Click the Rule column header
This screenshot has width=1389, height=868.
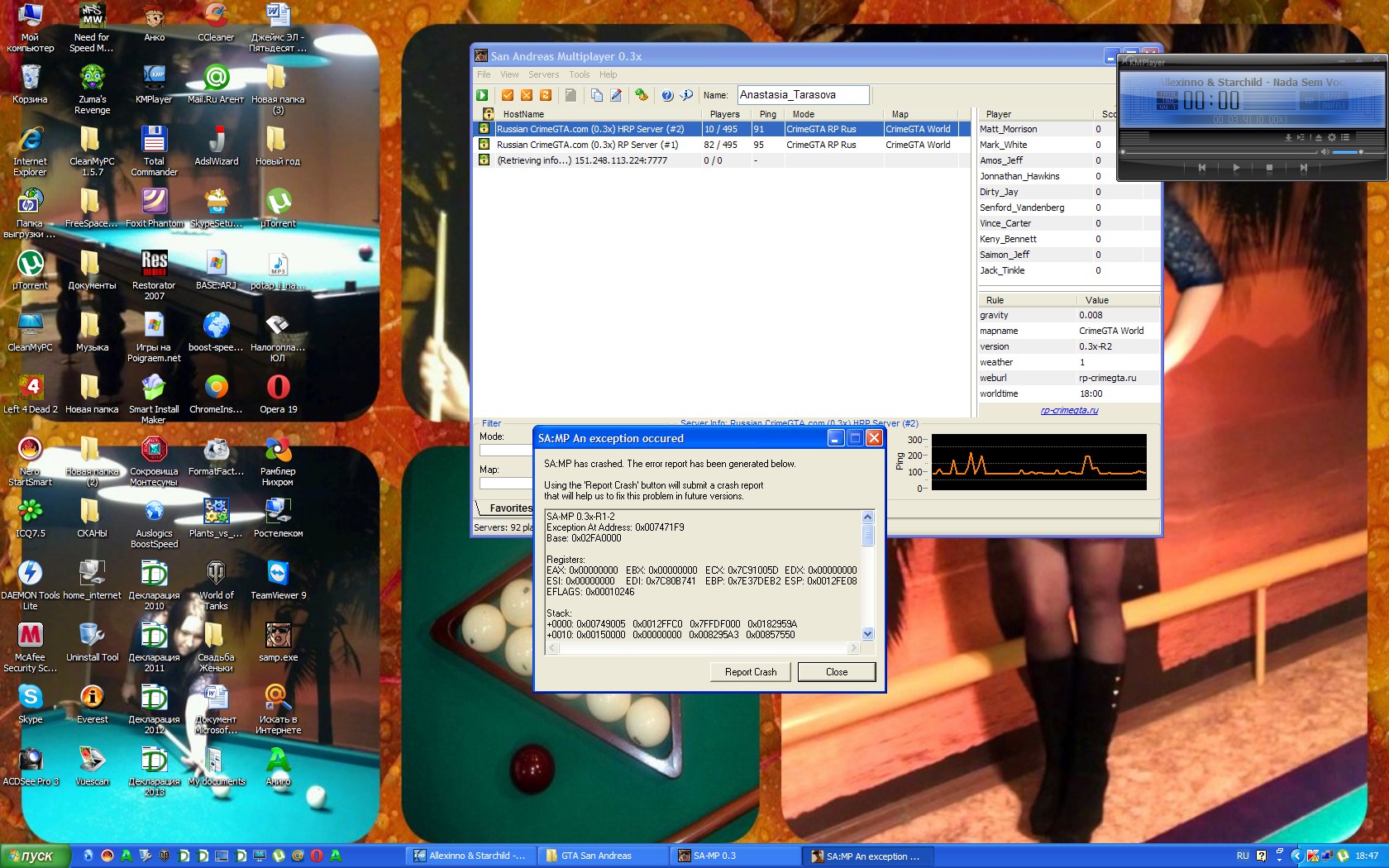1027,300
